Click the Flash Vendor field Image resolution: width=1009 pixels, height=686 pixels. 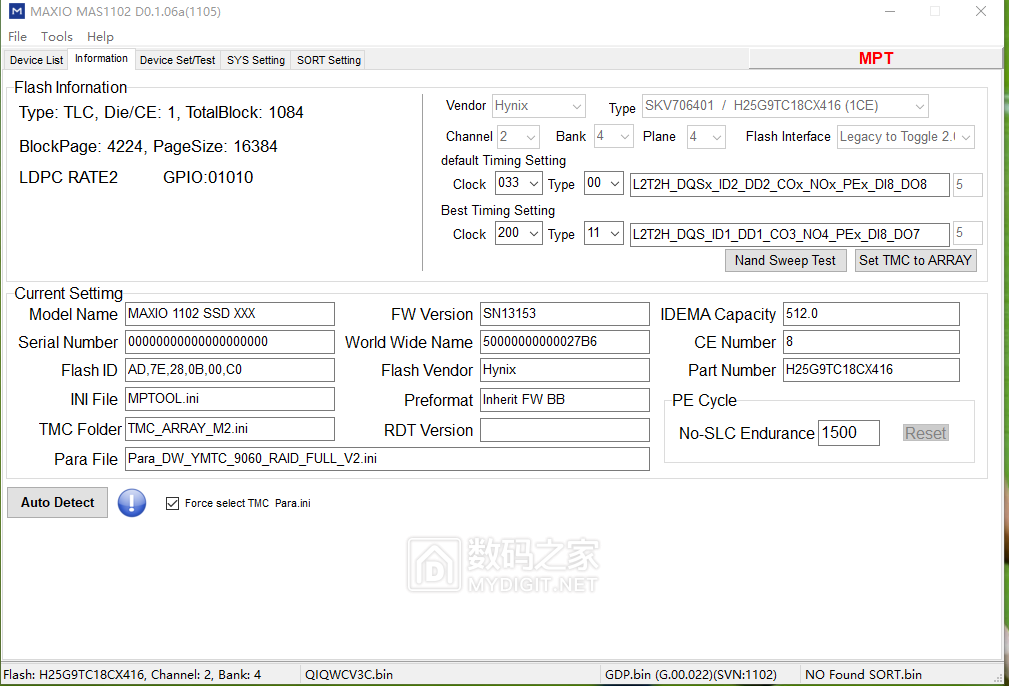(564, 370)
